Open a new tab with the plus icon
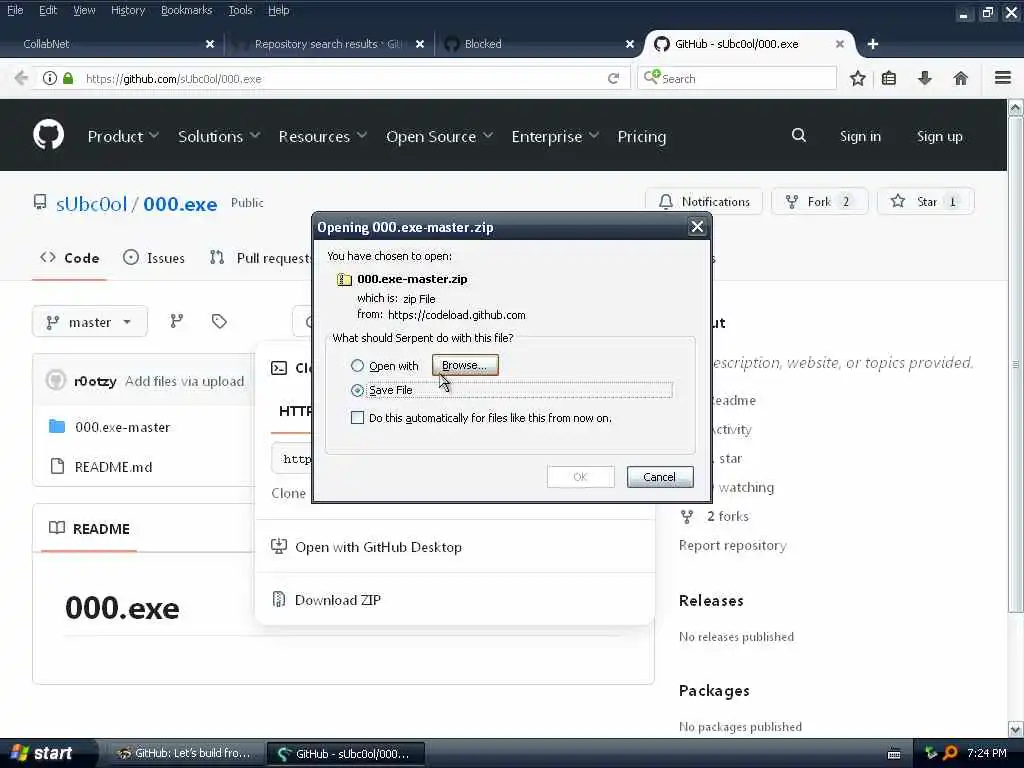Image resolution: width=1024 pixels, height=768 pixels. 872,44
